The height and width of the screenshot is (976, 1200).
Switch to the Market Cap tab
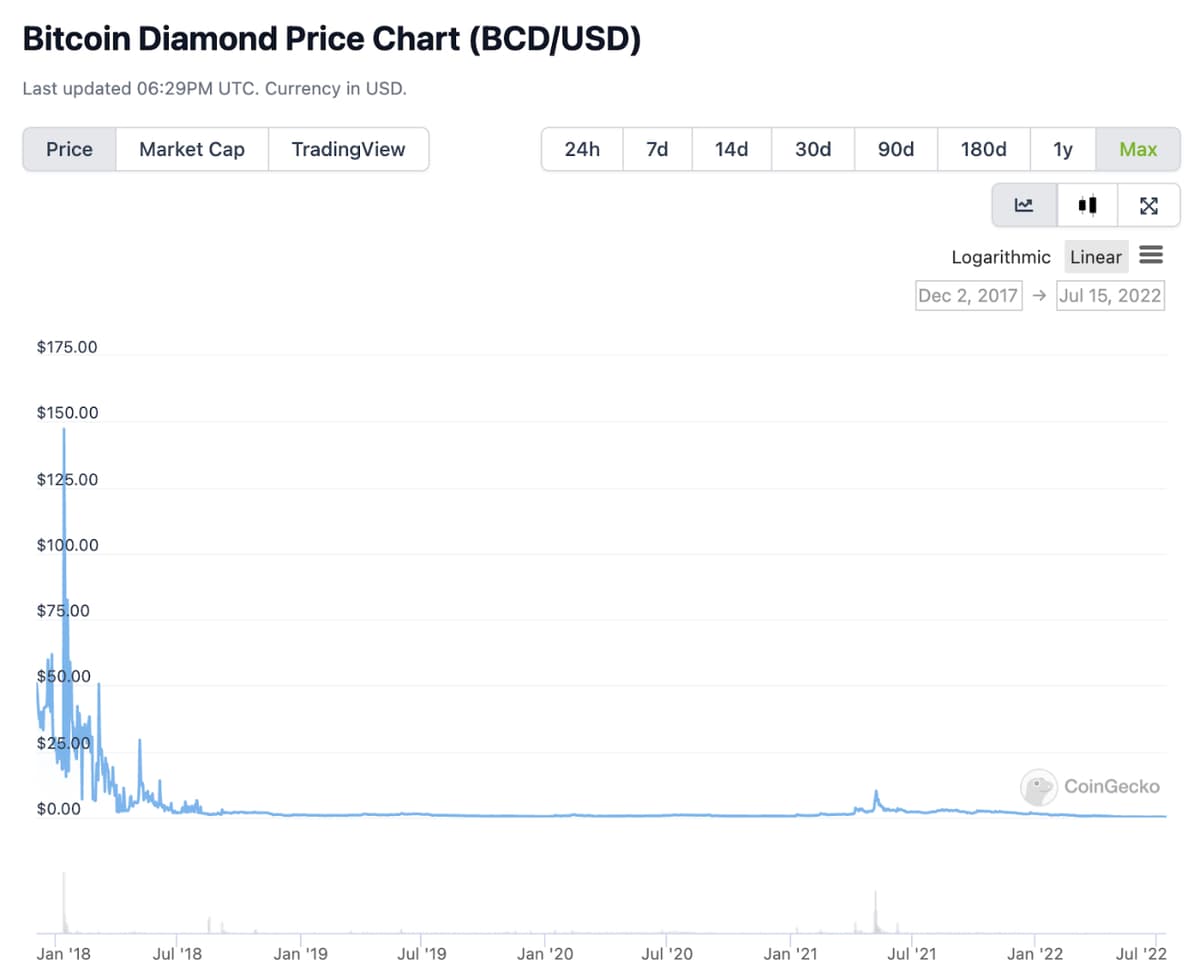pos(192,149)
